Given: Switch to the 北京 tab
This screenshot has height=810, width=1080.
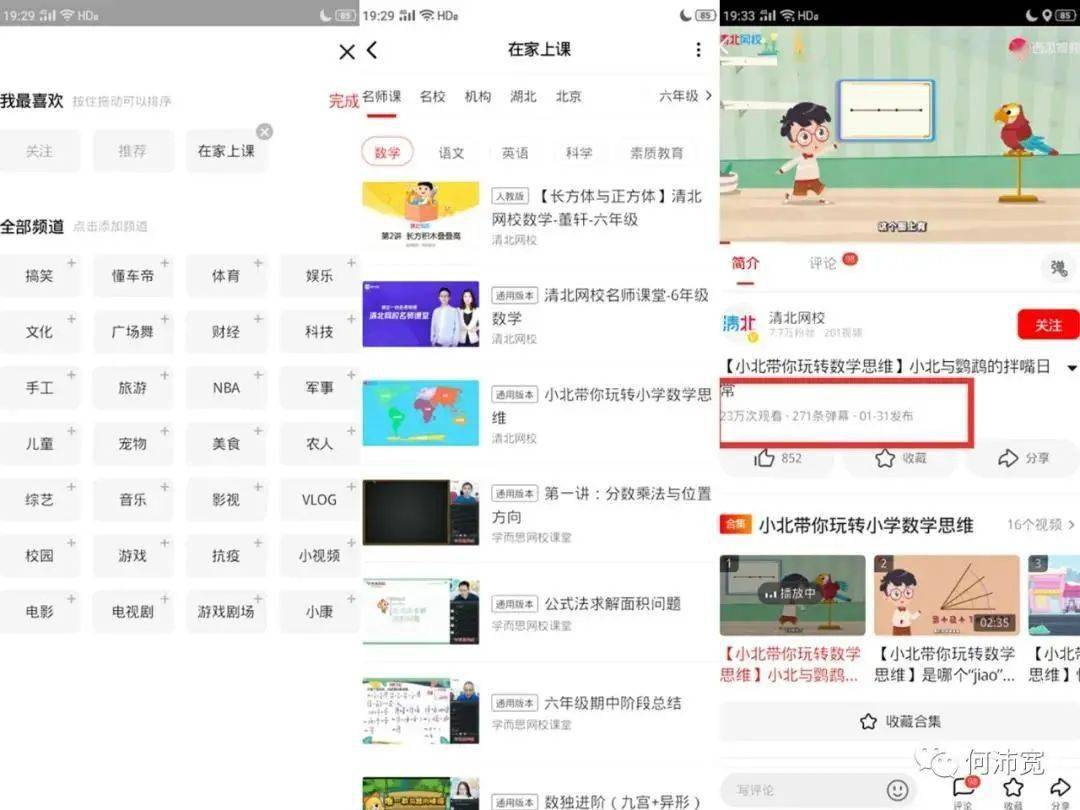Looking at the screenshot, I should click(x=569, y=96).
